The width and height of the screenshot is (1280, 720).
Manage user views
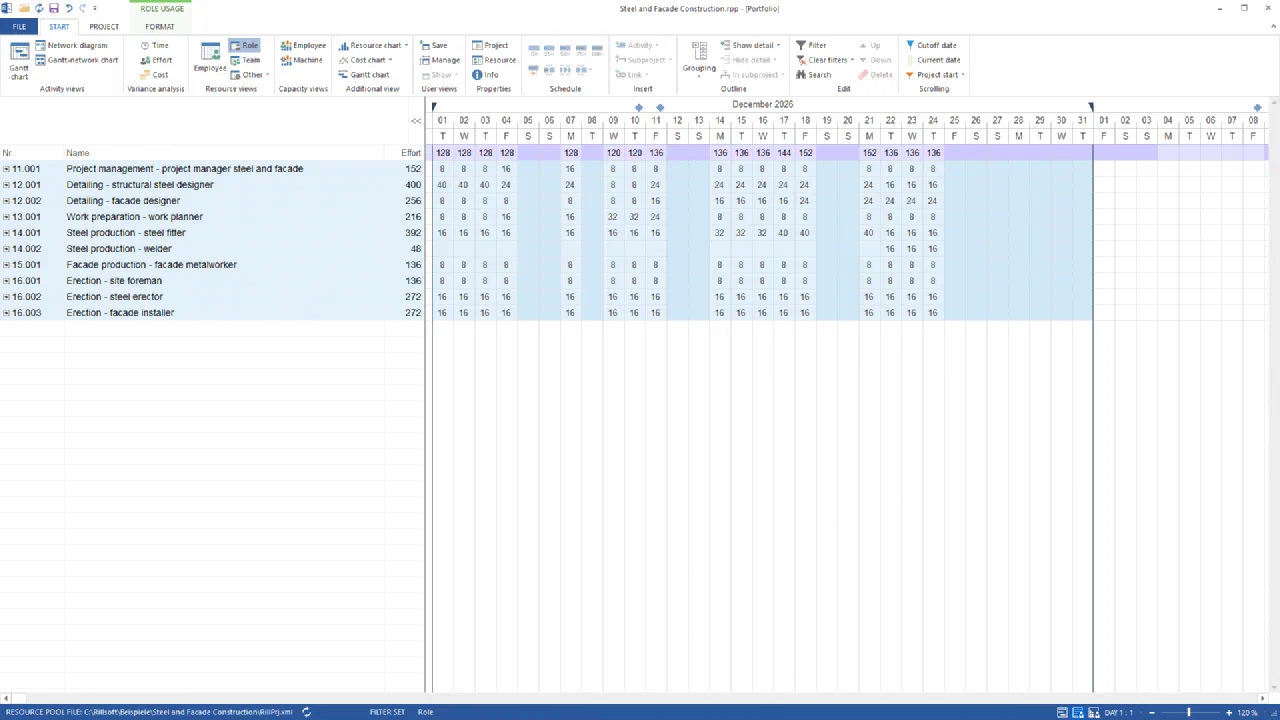coord(439,60)
